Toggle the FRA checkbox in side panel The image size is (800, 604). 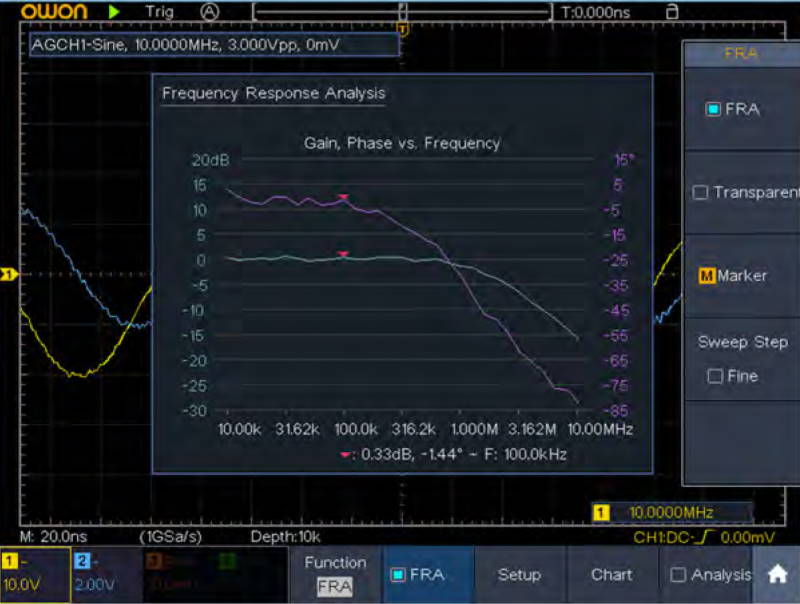click(x=713, y=109)
